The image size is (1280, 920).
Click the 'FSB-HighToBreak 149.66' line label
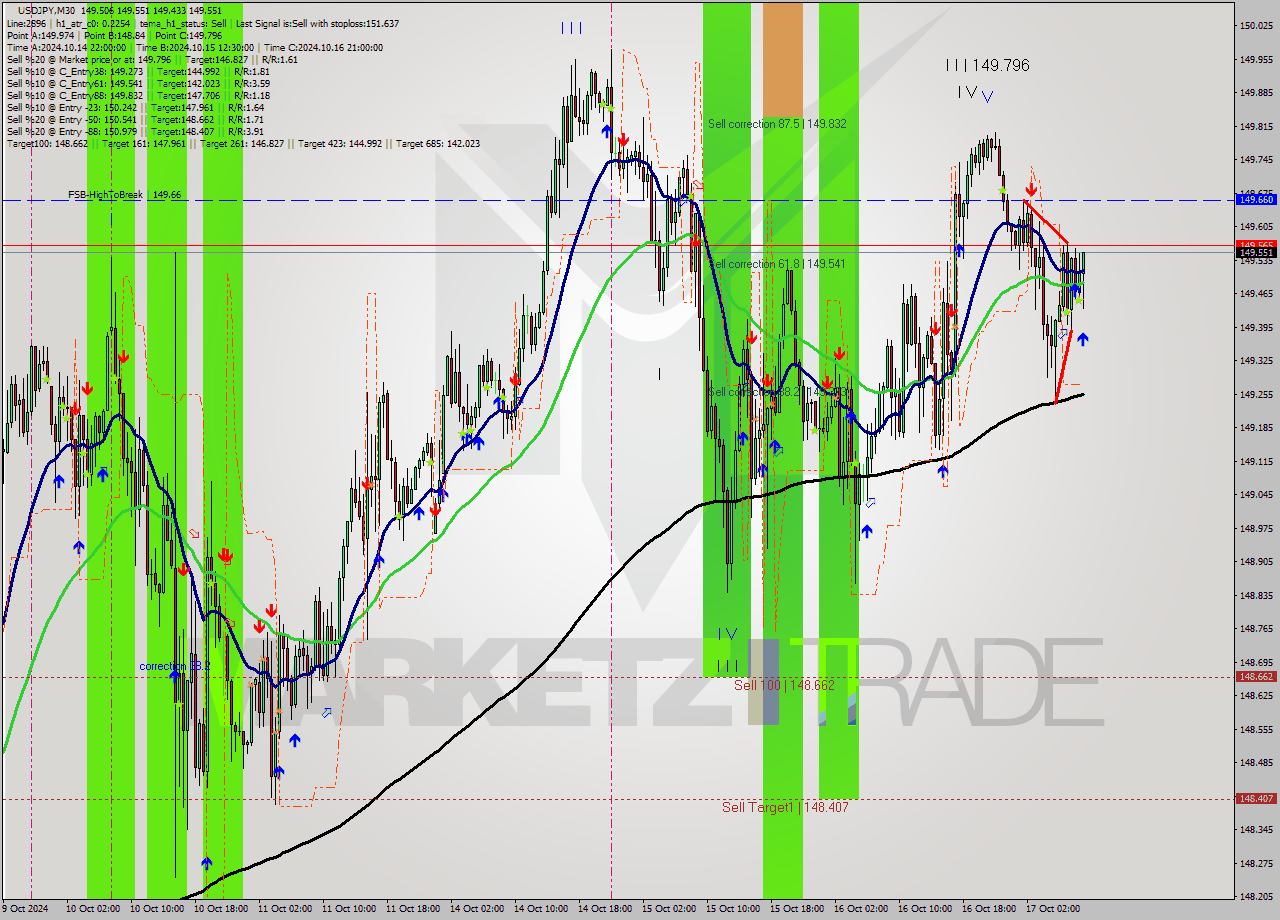tap(124, 195)
